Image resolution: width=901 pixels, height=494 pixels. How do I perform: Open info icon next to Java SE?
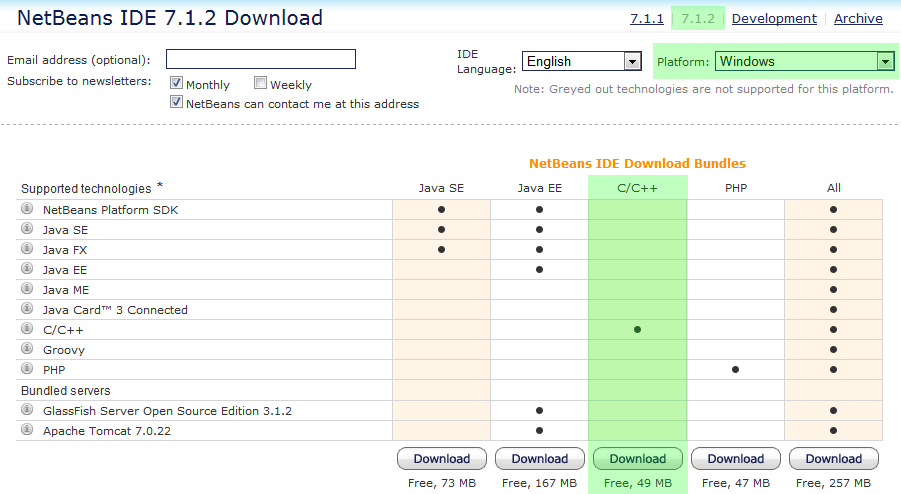click(27, 228)
